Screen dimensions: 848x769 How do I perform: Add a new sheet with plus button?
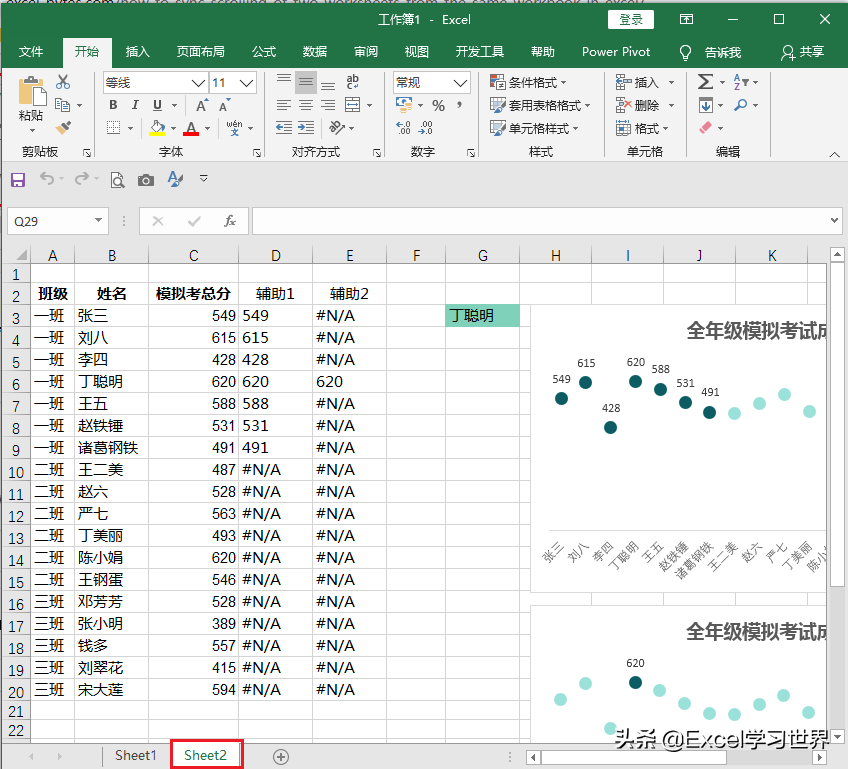[281, 757]
